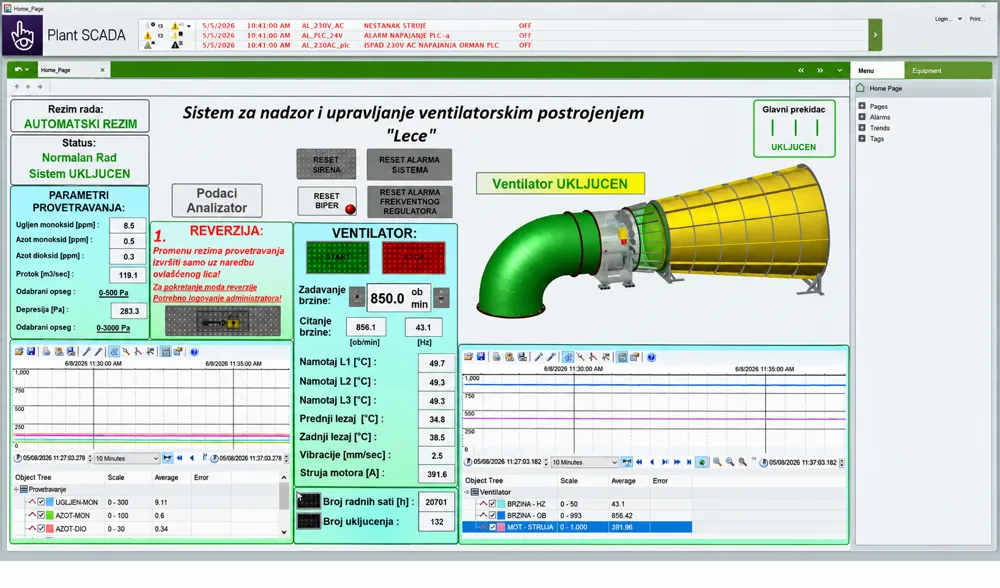Expand Tags in Menu tree
Image resolution: width=1000 pixels, height=588 pixels.
[862, 138]
